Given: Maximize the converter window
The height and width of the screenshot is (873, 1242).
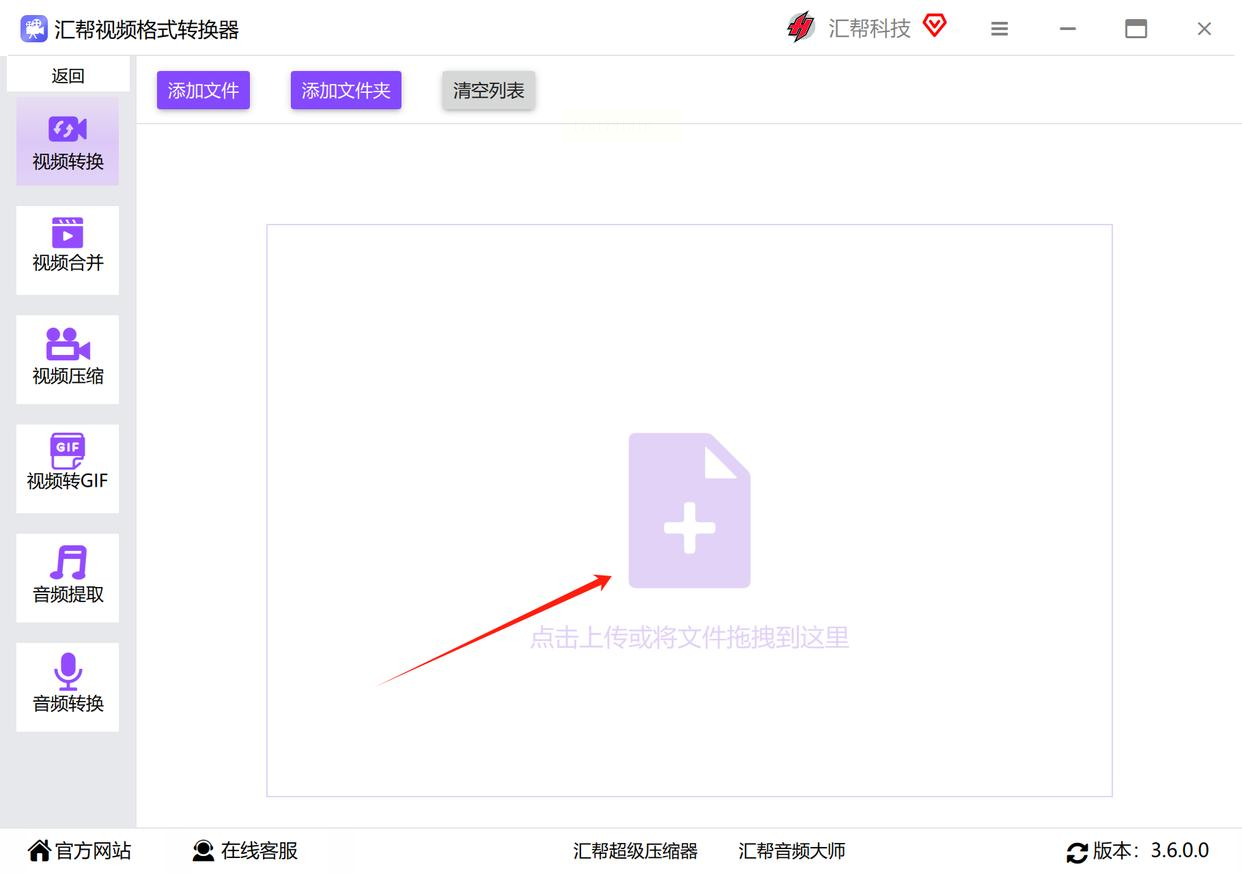Looking at the screenshot, I should coord(1136,29).
